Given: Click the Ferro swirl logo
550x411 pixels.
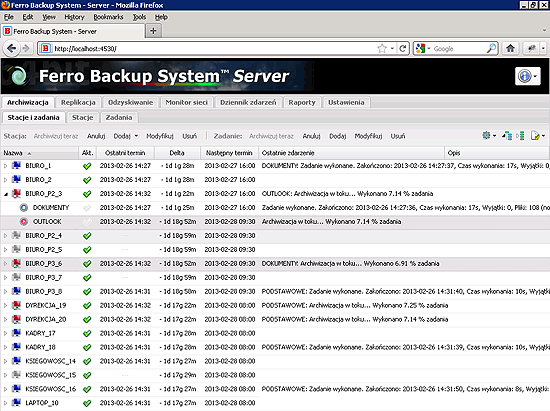Looking at the screenshot, I should 18,76.
